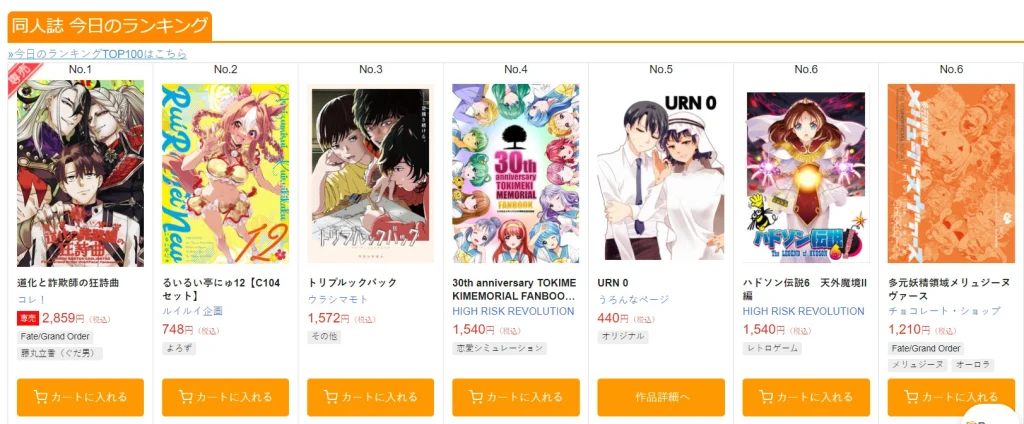Add ハドソン伝説6 to the cart
Screen dimensions: 1024x424
[x=806, y=397]
